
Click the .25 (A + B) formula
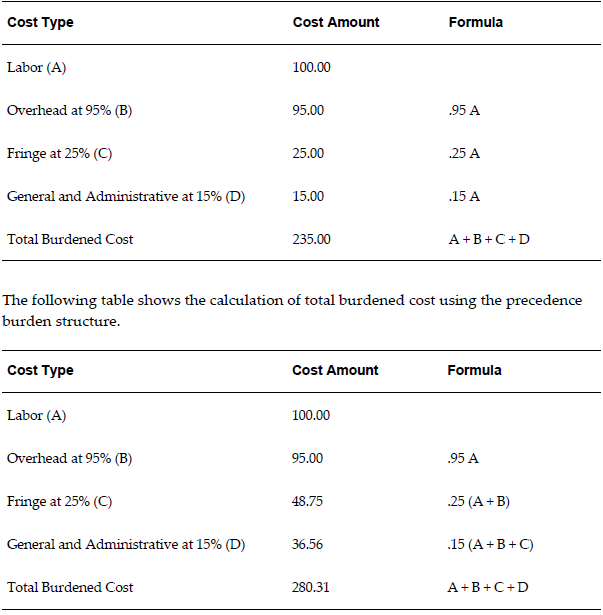click(480, 501)
